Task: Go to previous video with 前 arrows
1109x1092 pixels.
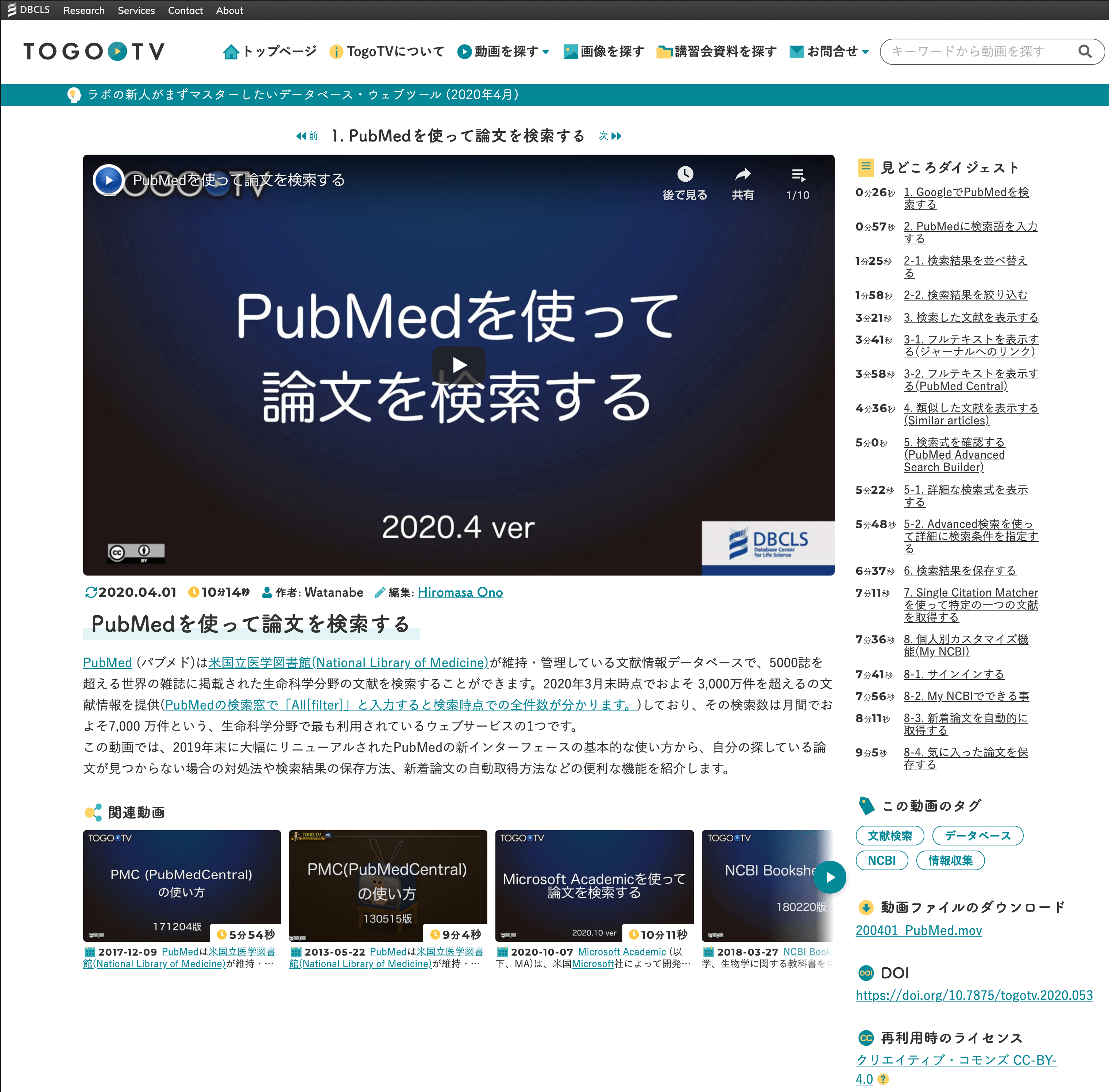Action: coord(306,136)
